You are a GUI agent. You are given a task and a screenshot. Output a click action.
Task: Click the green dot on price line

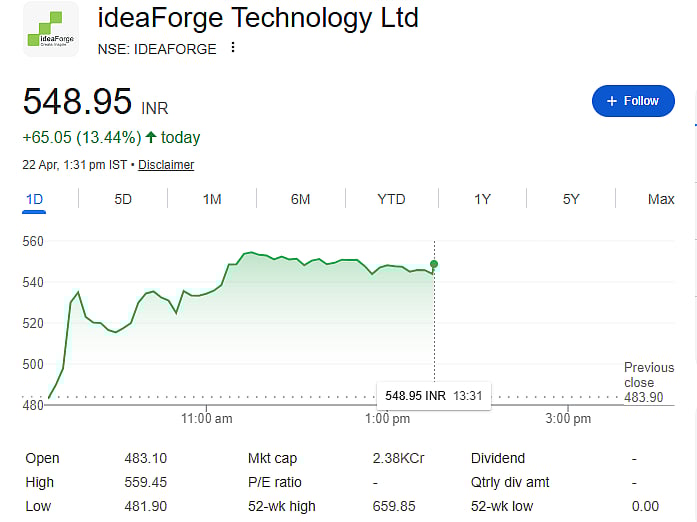(433, 264)
